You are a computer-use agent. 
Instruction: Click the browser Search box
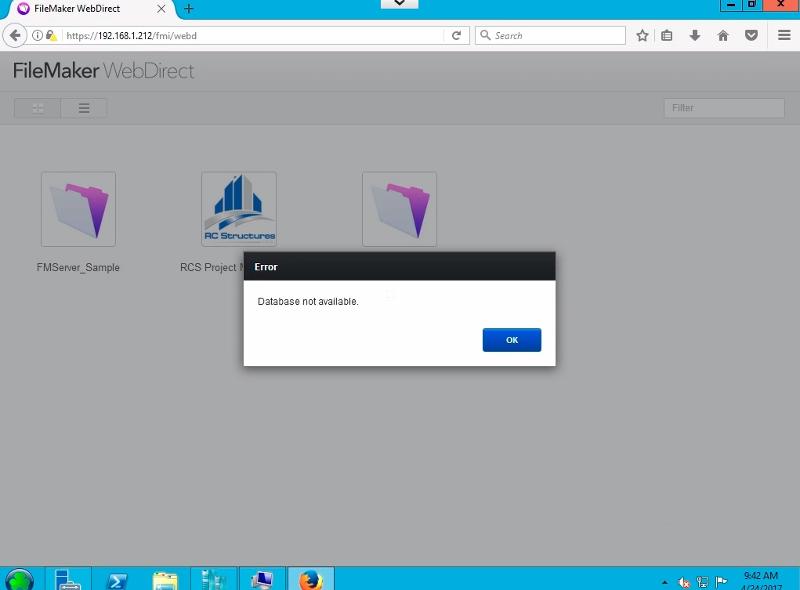pos(550,36)
